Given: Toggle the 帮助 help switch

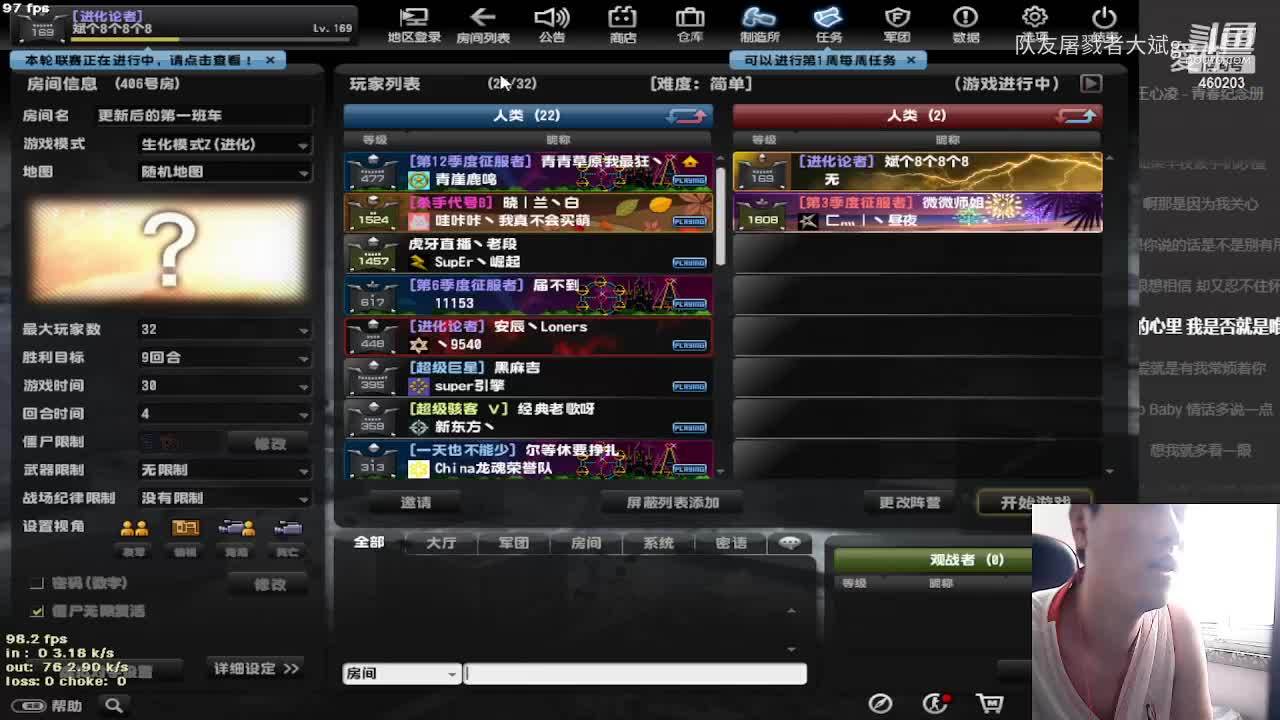Looking at the screenshot, I should coord(33,706).
